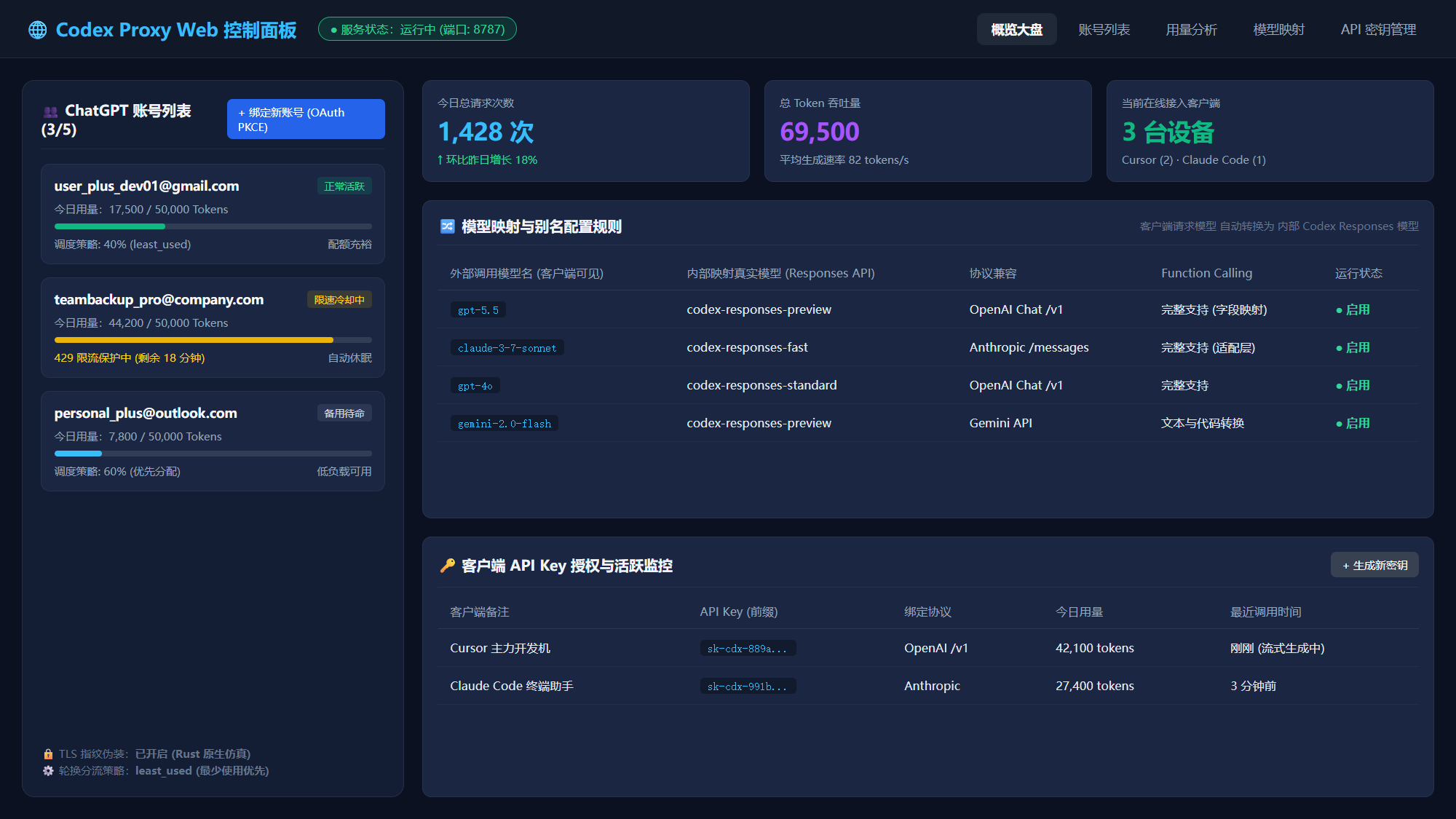
Task: Click the 刚刚 (流式生成中) timestamp
Action: click(1277, 648)
